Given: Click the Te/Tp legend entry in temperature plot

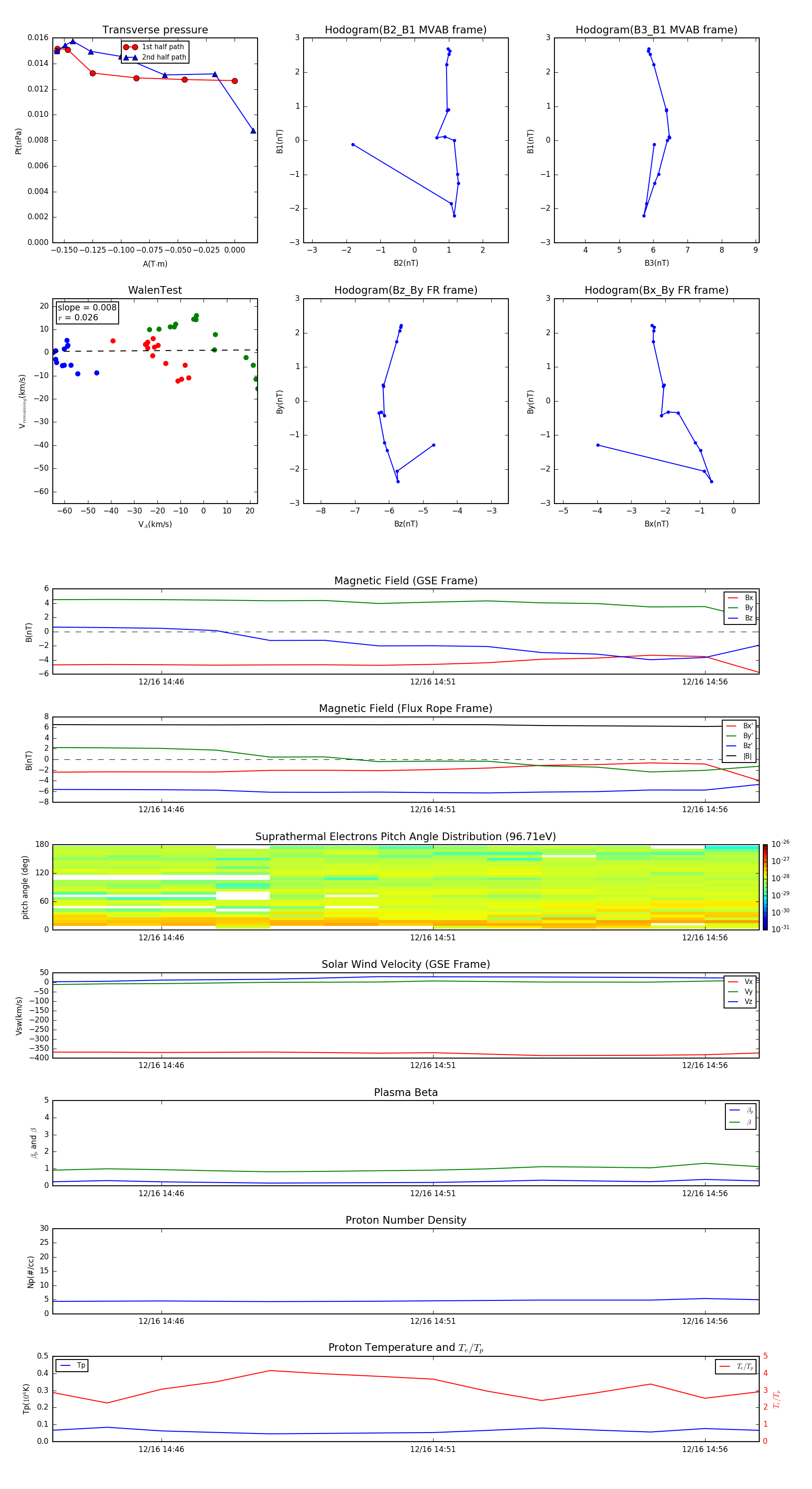Looking at the screenshot, I should pos(736,1366).
